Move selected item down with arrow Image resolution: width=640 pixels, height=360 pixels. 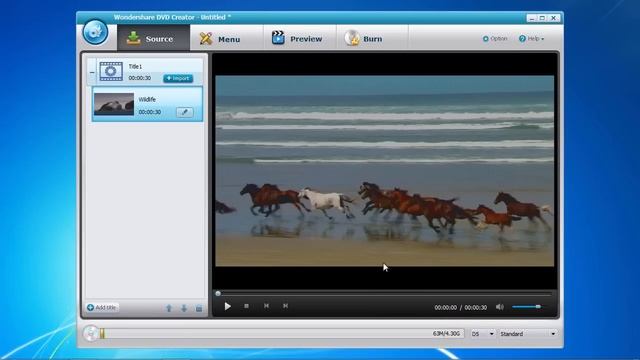[x=184, y=308]
